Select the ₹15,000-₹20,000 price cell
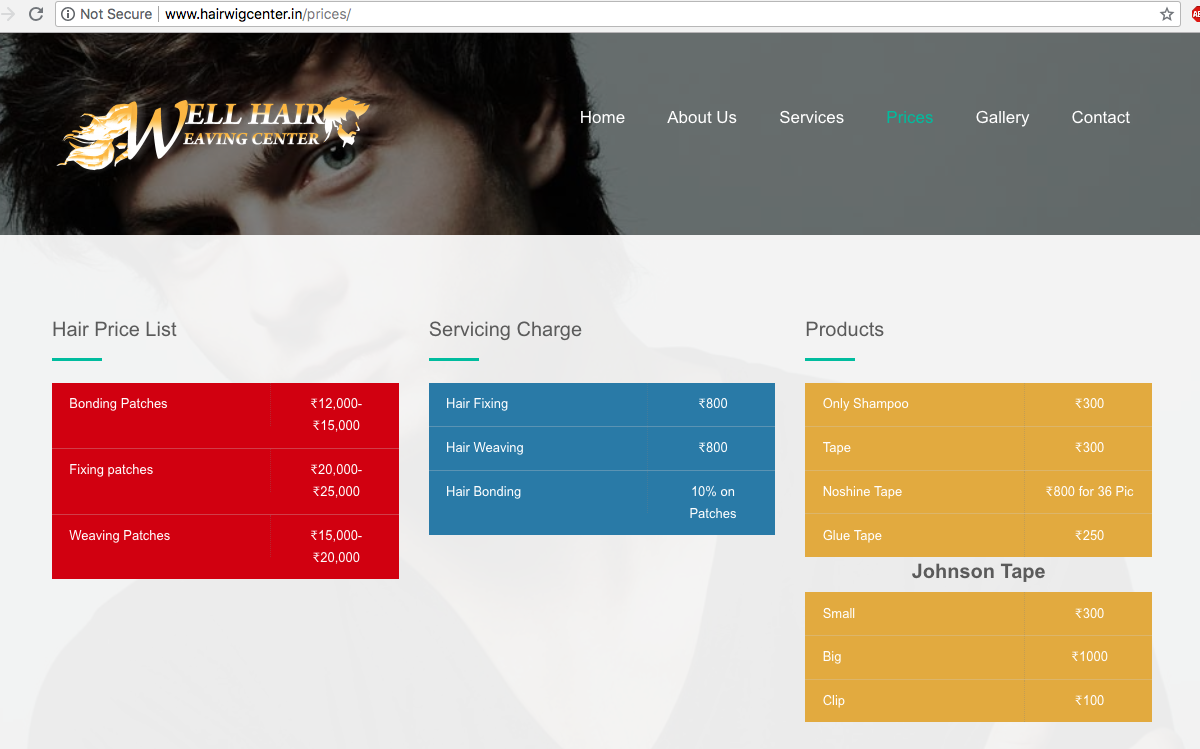 click(x=335, y=547)
